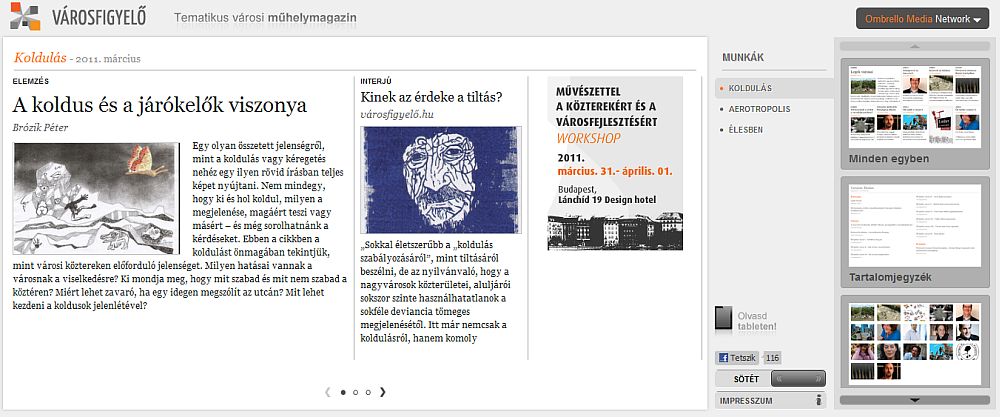Screen dimensions: 1000x417
Task: Click the tablet icon beside Olvasd tableten
Action: click(x=723, y=318)
